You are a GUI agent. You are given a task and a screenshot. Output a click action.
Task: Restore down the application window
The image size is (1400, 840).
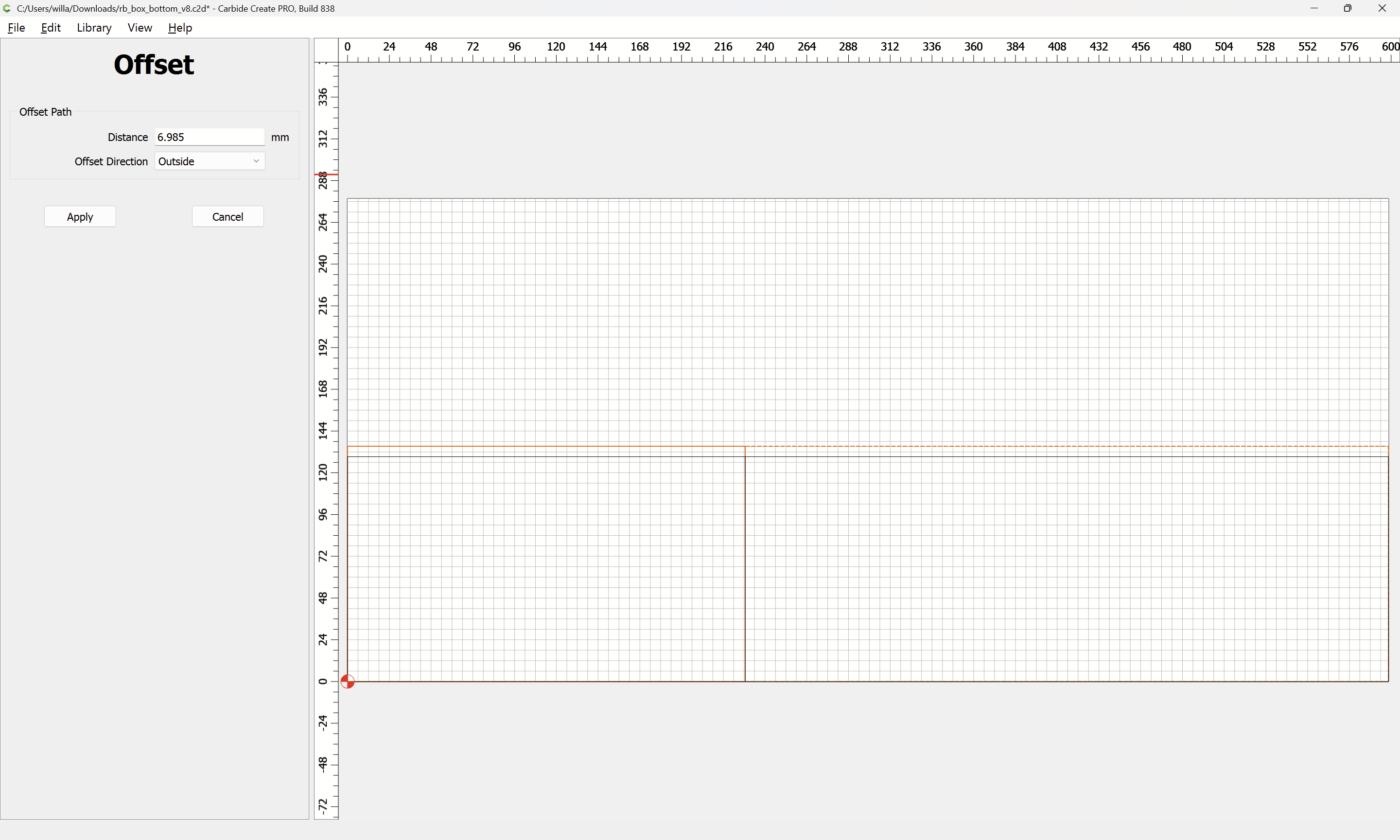(x=1347, y=8)
